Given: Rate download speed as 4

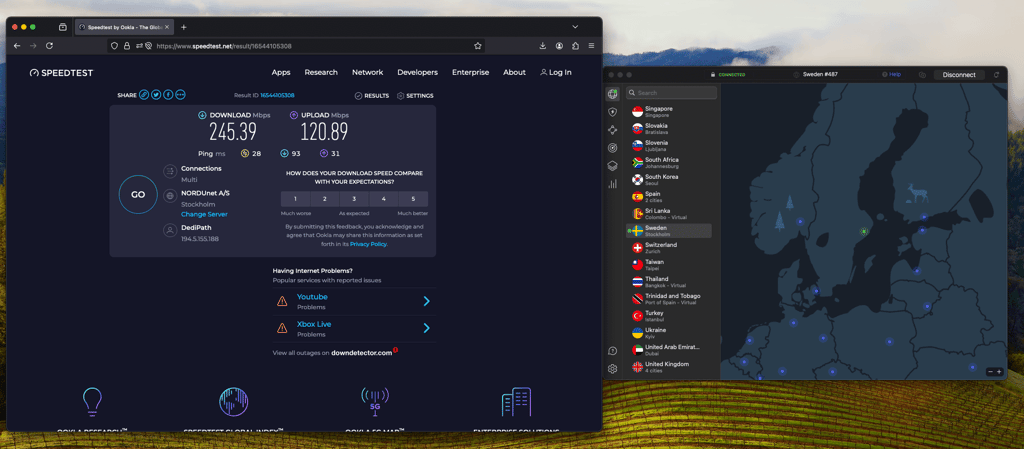Looking at the screenshot, I should [384, 199].
